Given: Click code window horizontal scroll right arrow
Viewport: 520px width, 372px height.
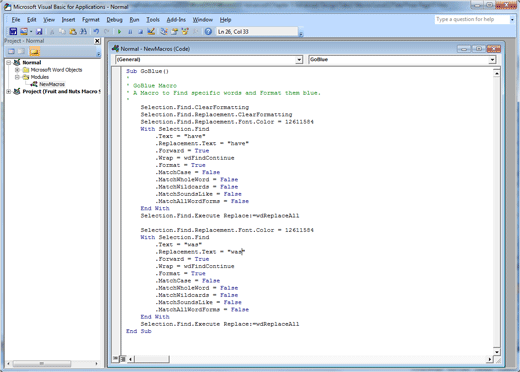Looking at the screenshot, I should 490,359.
